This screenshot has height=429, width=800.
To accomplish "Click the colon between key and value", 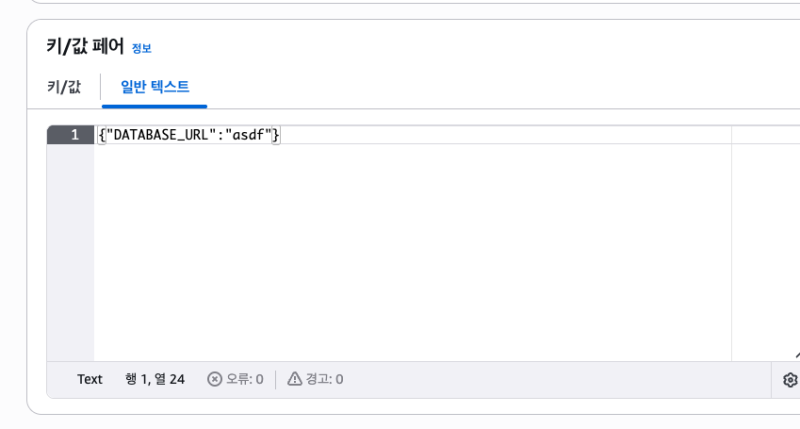I will point(219,135).
